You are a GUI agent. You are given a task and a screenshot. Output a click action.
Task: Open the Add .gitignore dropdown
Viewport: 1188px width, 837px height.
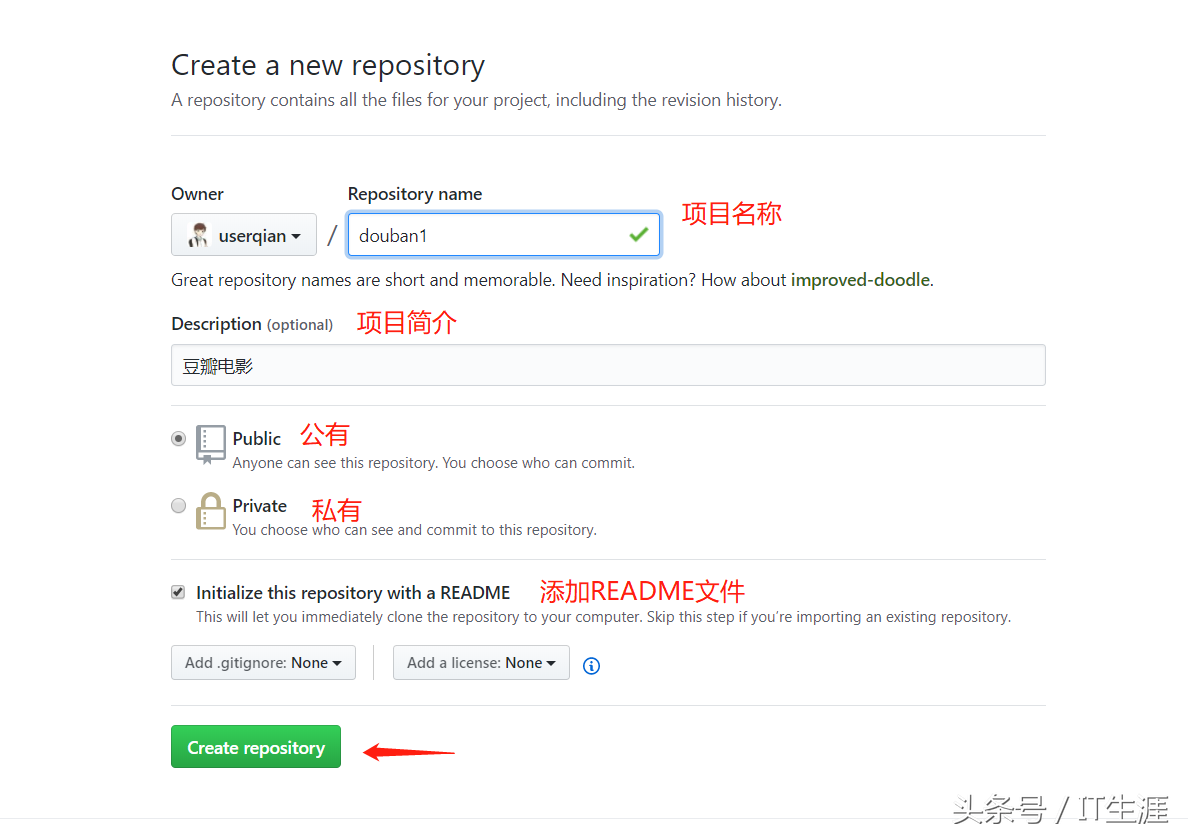[x=263, y=662]
